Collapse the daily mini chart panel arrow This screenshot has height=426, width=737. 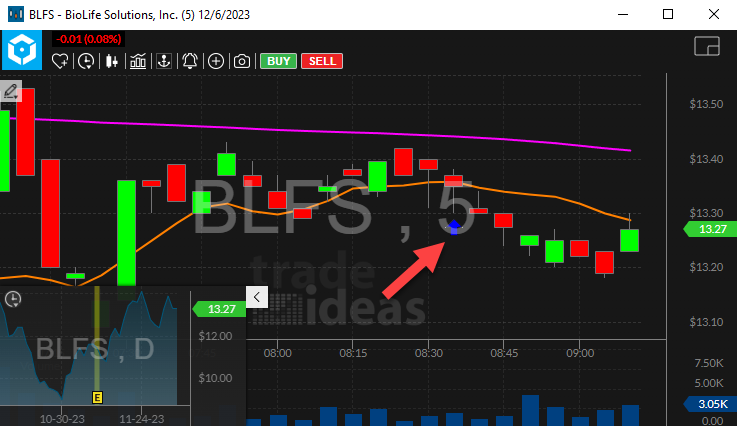pyautogui.click(x=255, y=297)
